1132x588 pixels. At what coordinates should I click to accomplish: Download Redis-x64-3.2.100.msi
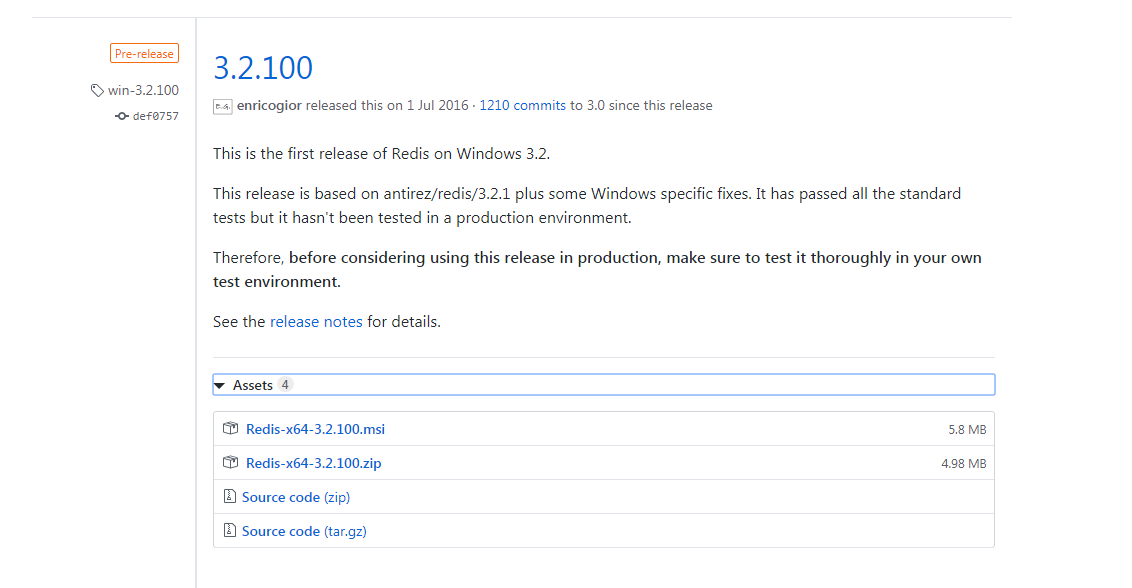pyautogui.click(x=315, y=429)
